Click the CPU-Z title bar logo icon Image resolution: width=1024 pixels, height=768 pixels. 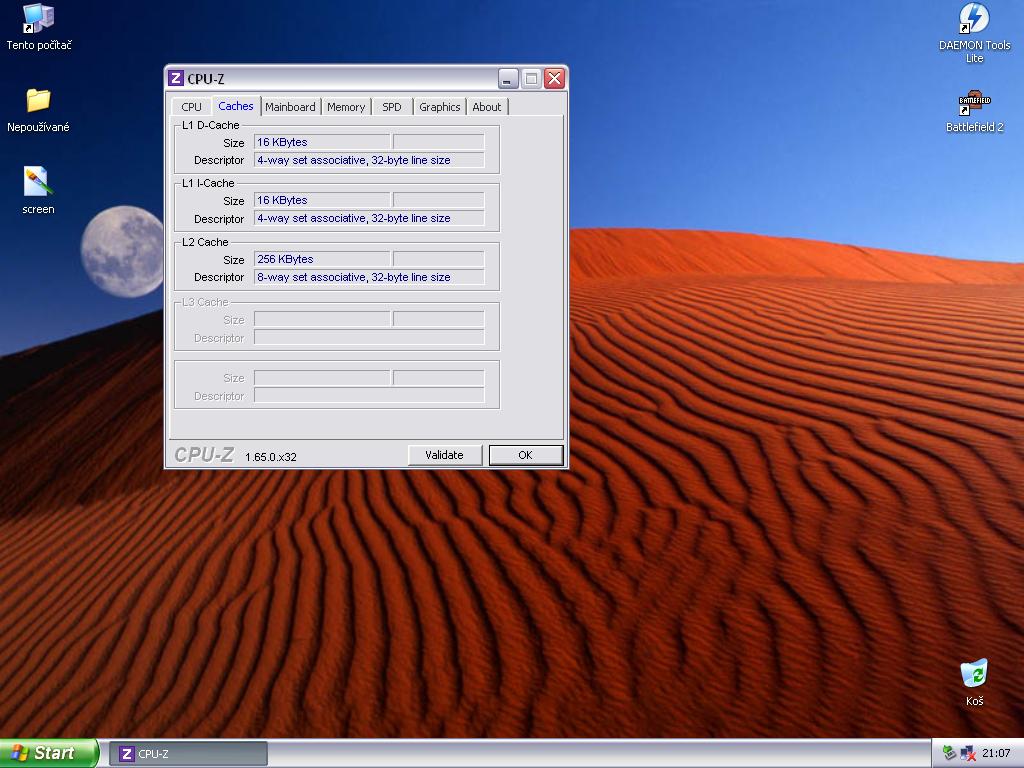click(x=176, y=79)
